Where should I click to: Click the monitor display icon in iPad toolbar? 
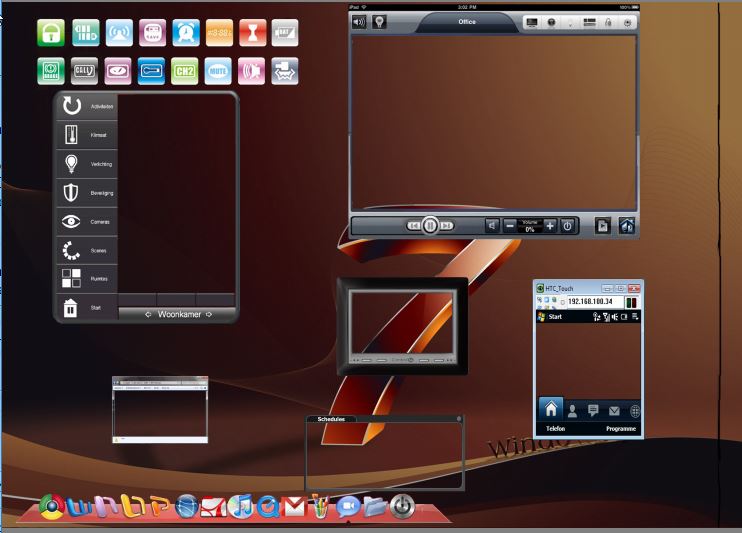pos(532,22)
